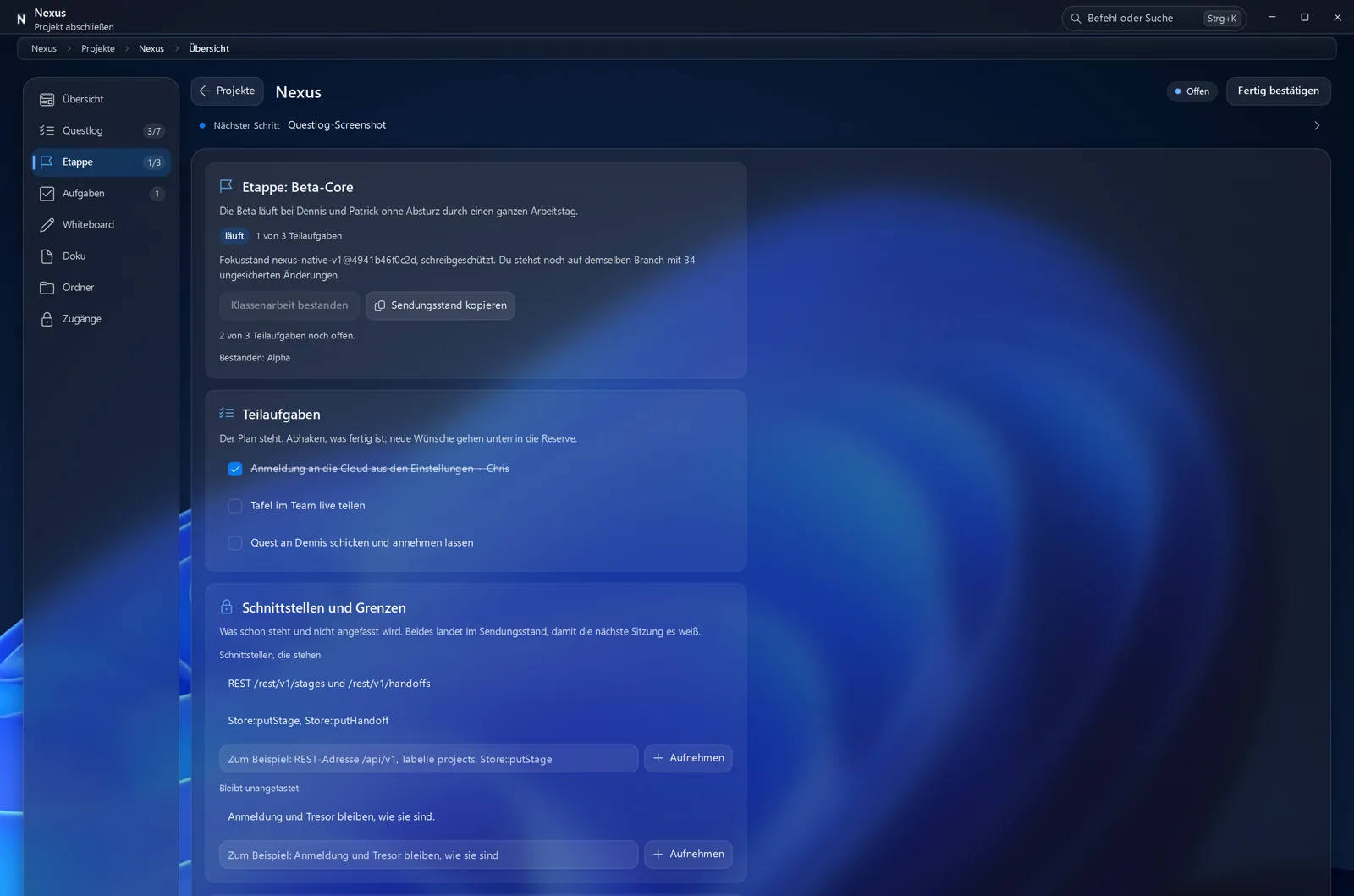Click the Offen status badge

pyautogui.click(x=1192, y=91)
